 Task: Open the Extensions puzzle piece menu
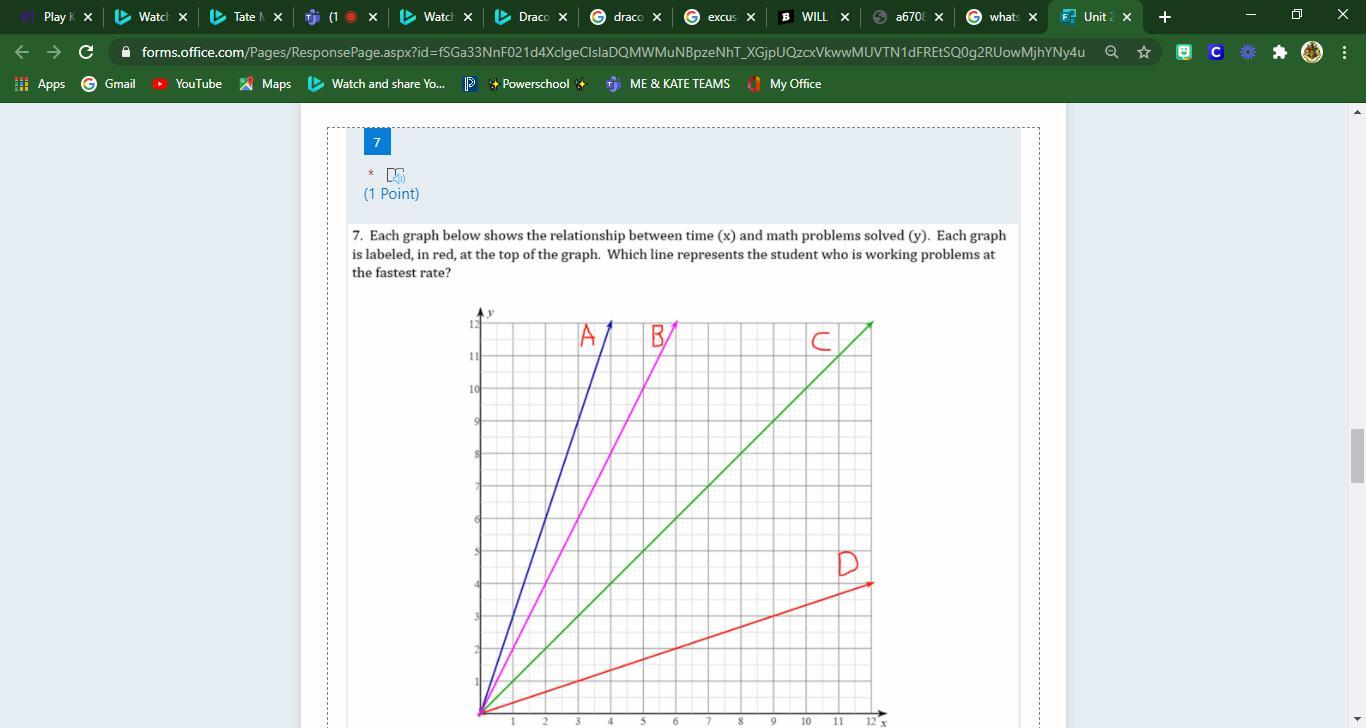click(x=1280, y=52)
